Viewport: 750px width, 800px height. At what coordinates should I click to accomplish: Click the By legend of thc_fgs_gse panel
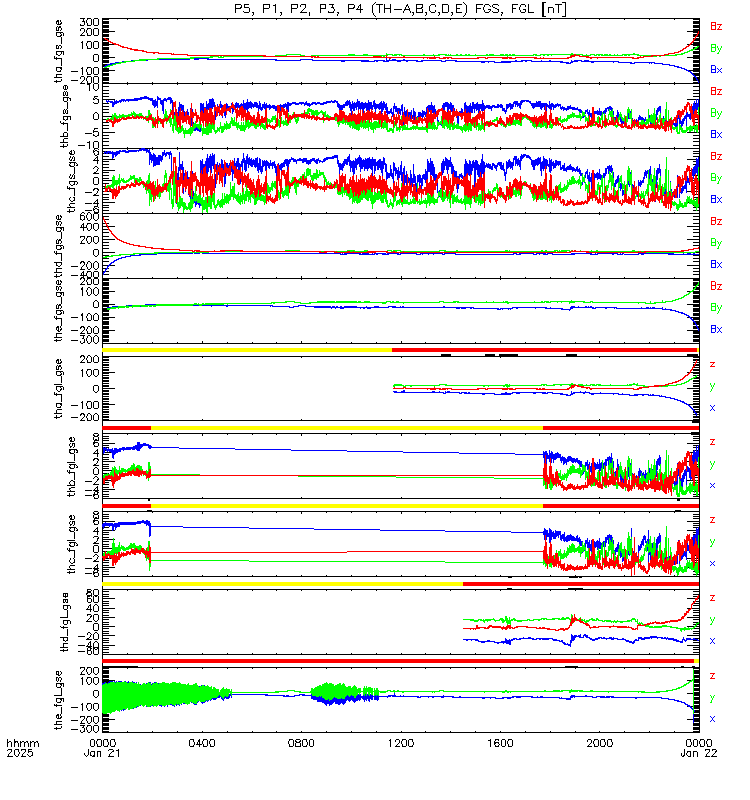pyautogui.click(x=716, y=178)
